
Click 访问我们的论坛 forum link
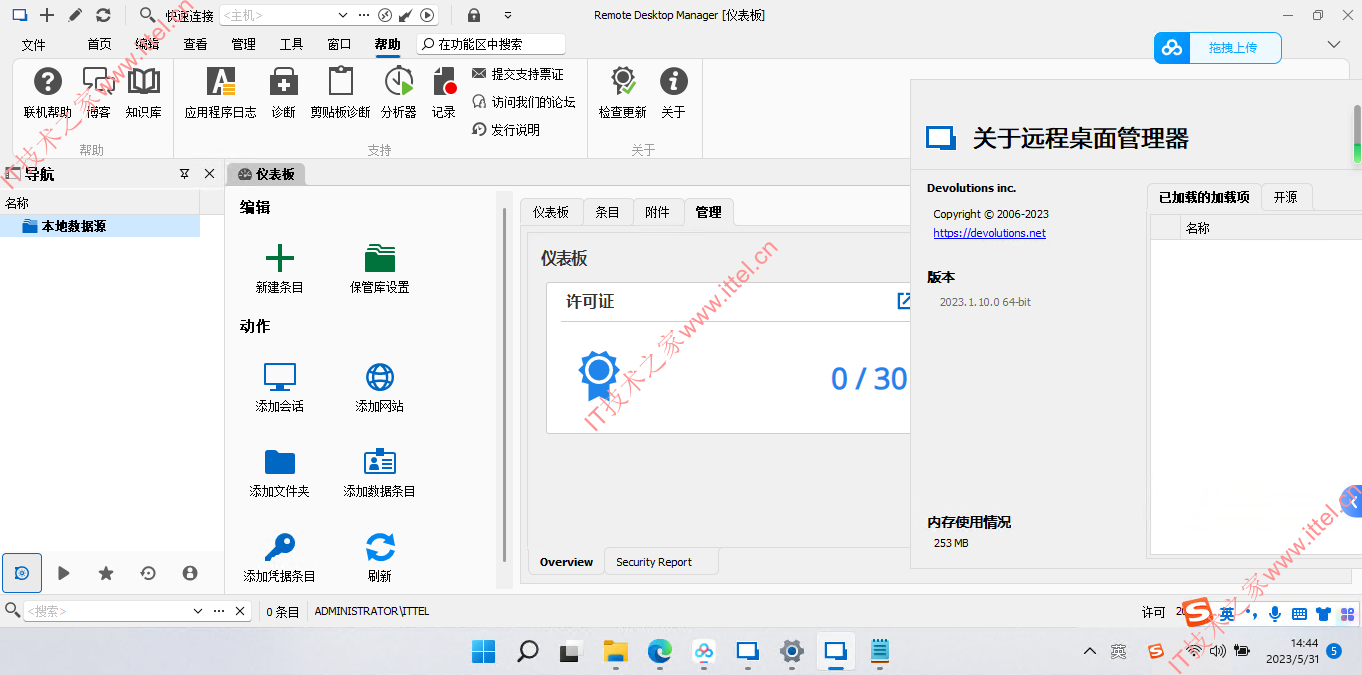(x=523, y=102)
